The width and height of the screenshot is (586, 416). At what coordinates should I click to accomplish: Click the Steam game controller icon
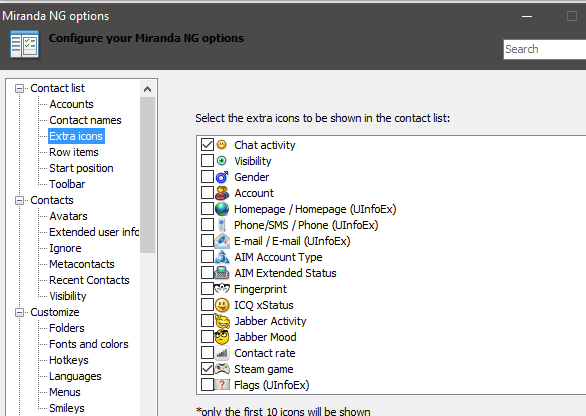point(222,369)
